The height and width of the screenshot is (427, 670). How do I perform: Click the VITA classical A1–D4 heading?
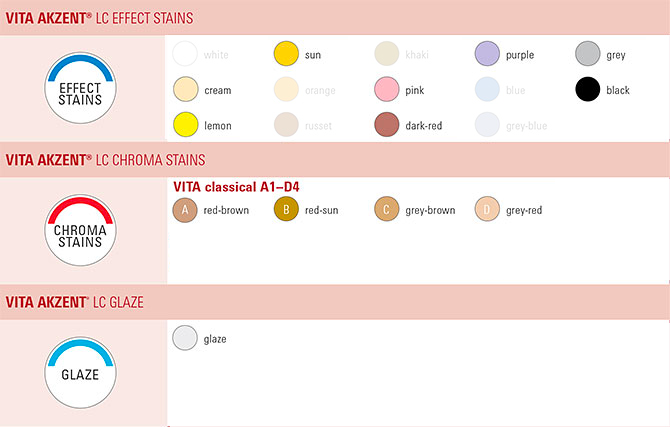pyautogui.click(x=236, y=187)
